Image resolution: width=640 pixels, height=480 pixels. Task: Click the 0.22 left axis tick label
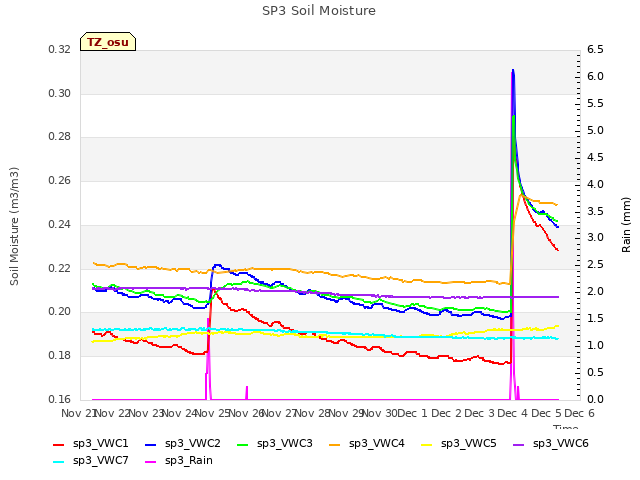pos(60,269)
